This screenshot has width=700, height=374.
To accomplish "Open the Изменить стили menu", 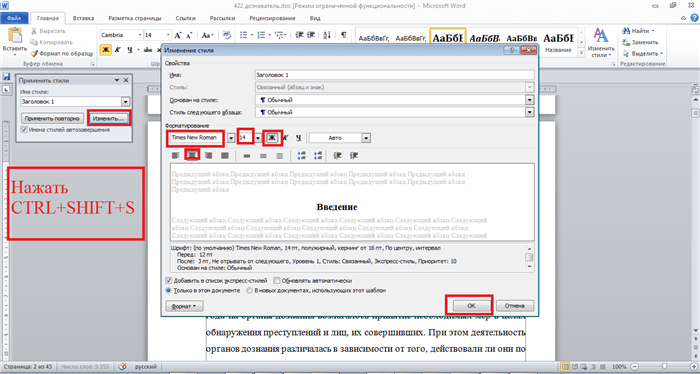I will click(601, 43).
